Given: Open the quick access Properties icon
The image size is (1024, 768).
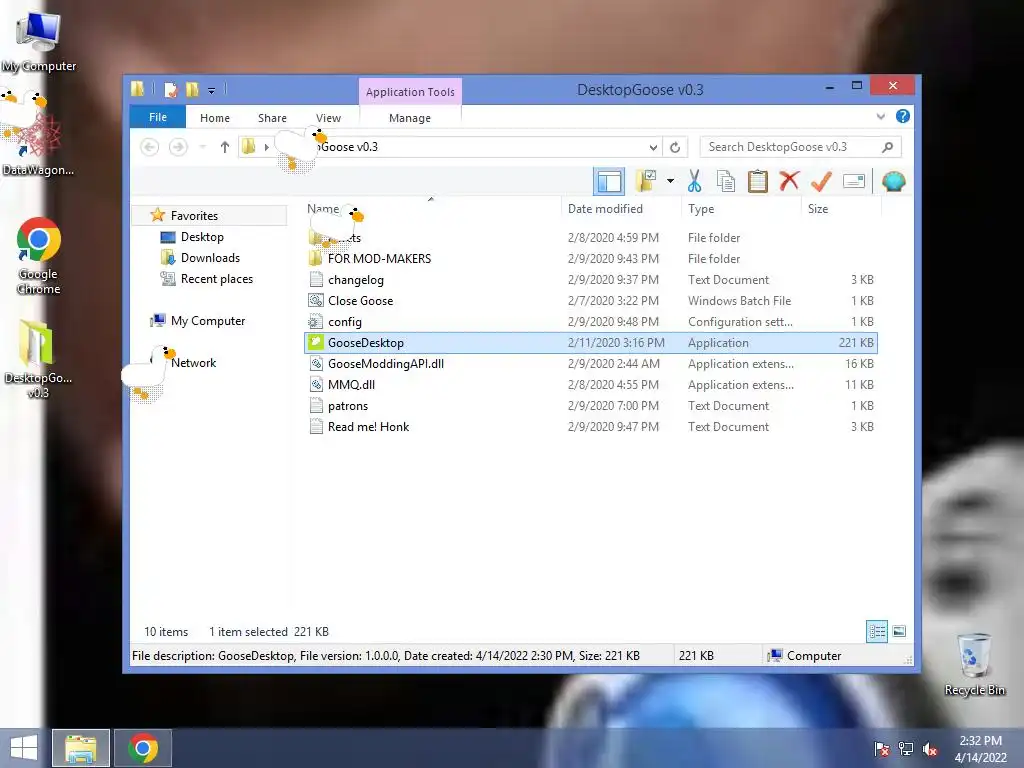Looking at the screenshot, I should pos(170,89).
